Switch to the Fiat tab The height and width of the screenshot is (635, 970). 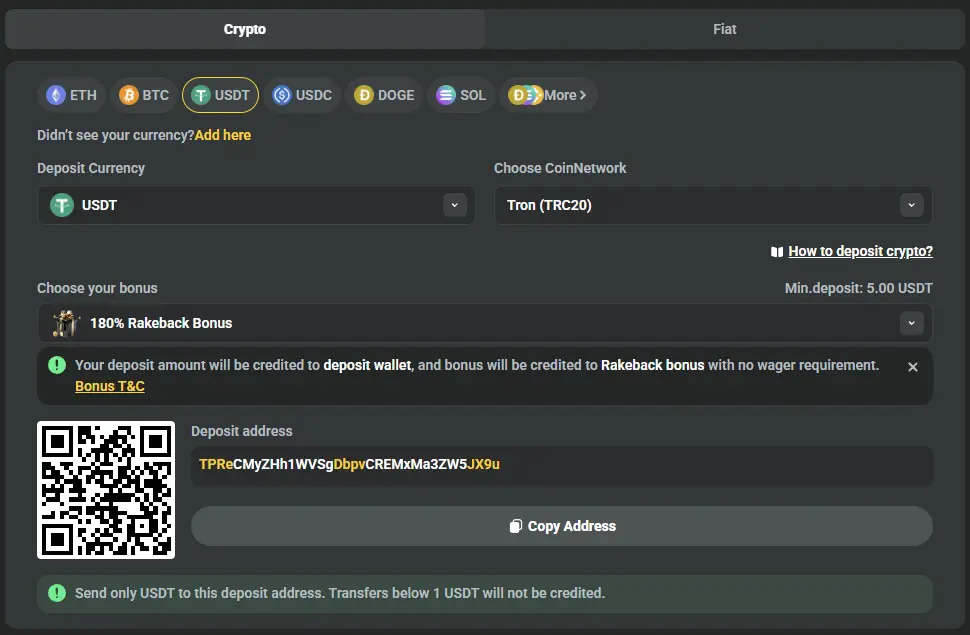[724, 29]
